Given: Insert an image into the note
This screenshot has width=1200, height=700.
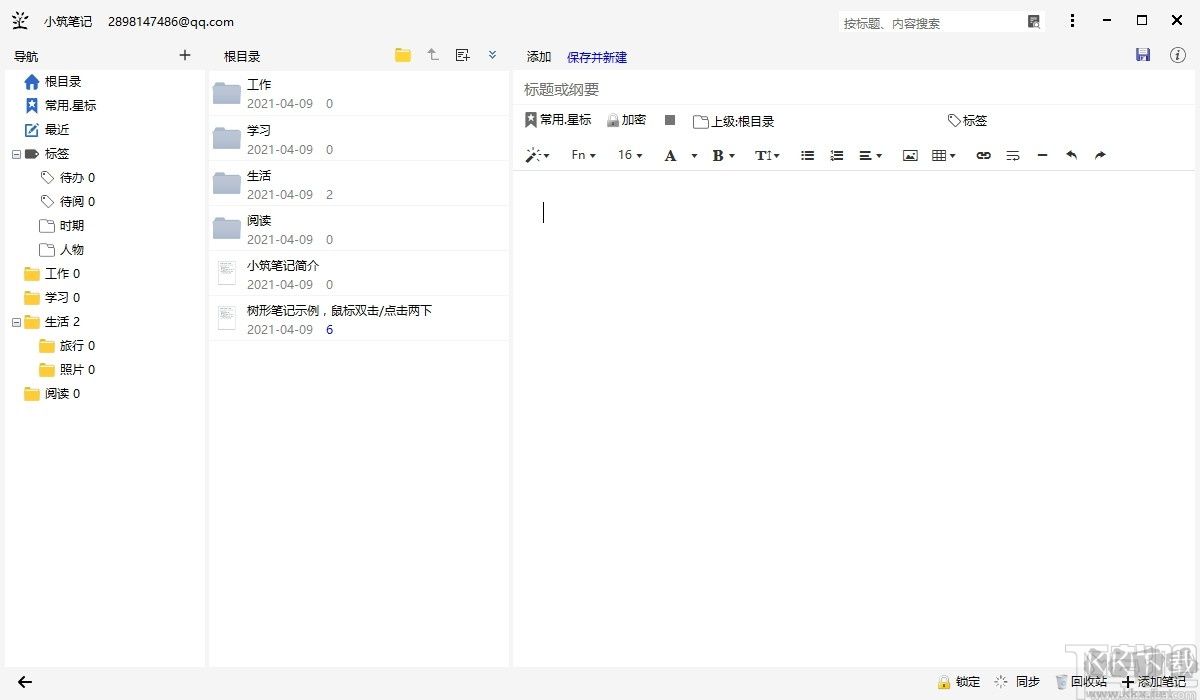Looking at the screenshot, I should pos(908,155).
